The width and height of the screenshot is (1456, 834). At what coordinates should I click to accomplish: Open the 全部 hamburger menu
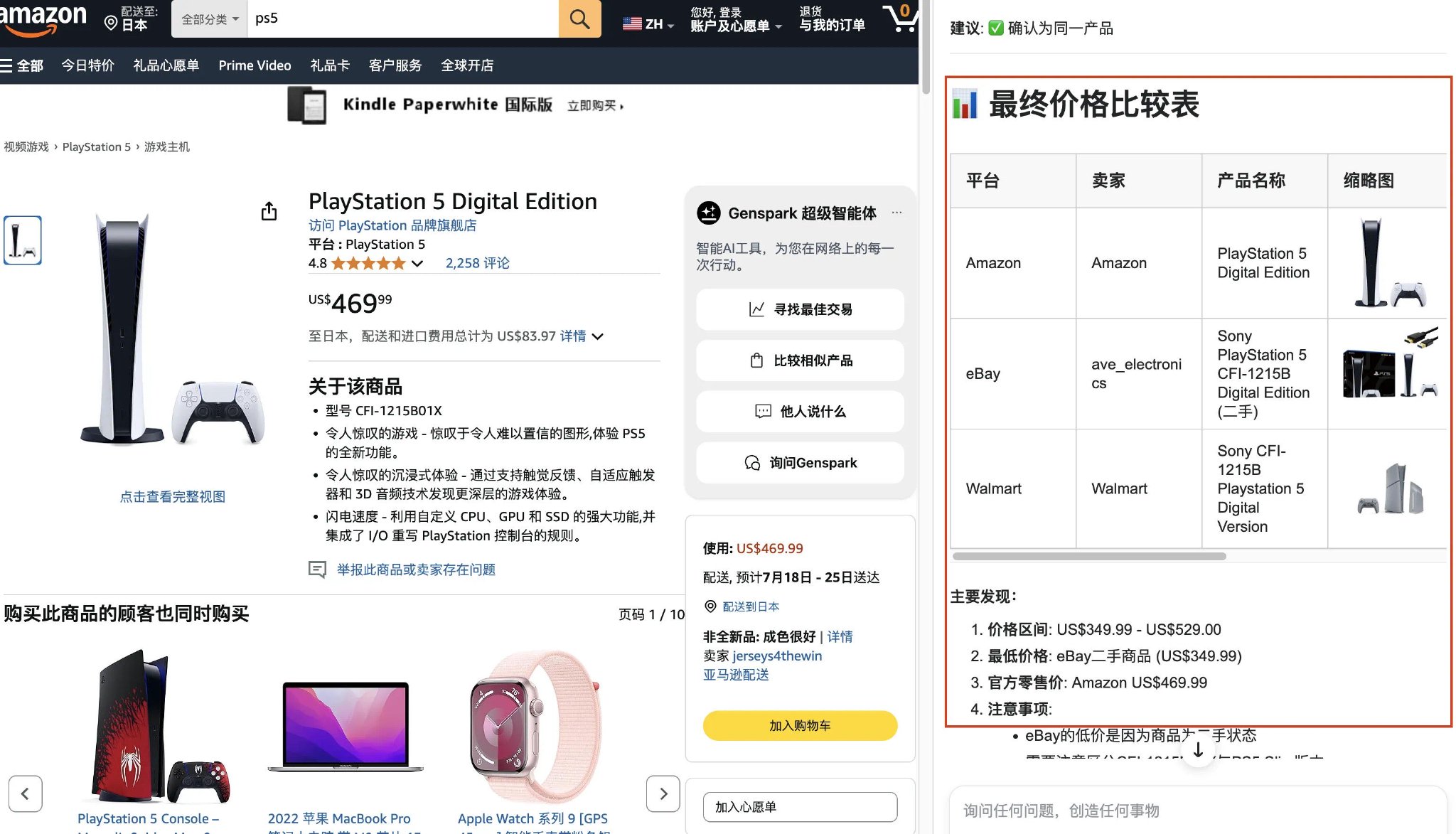(x=22, y=65)
